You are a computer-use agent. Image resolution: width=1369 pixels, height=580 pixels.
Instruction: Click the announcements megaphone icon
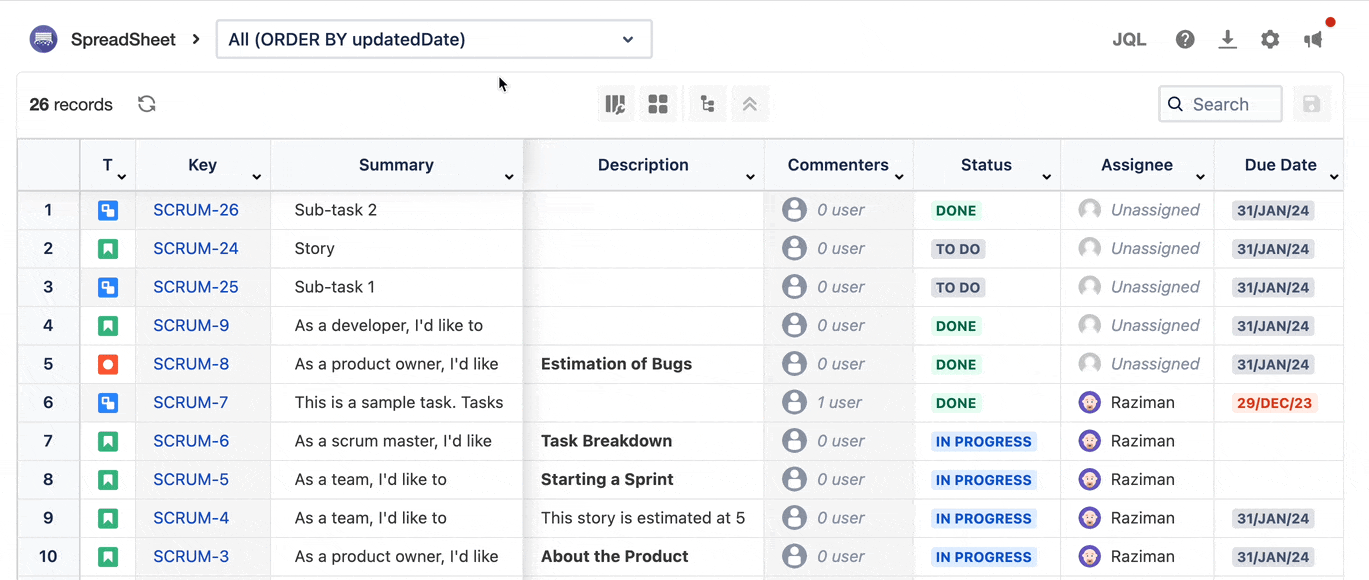1314,40
